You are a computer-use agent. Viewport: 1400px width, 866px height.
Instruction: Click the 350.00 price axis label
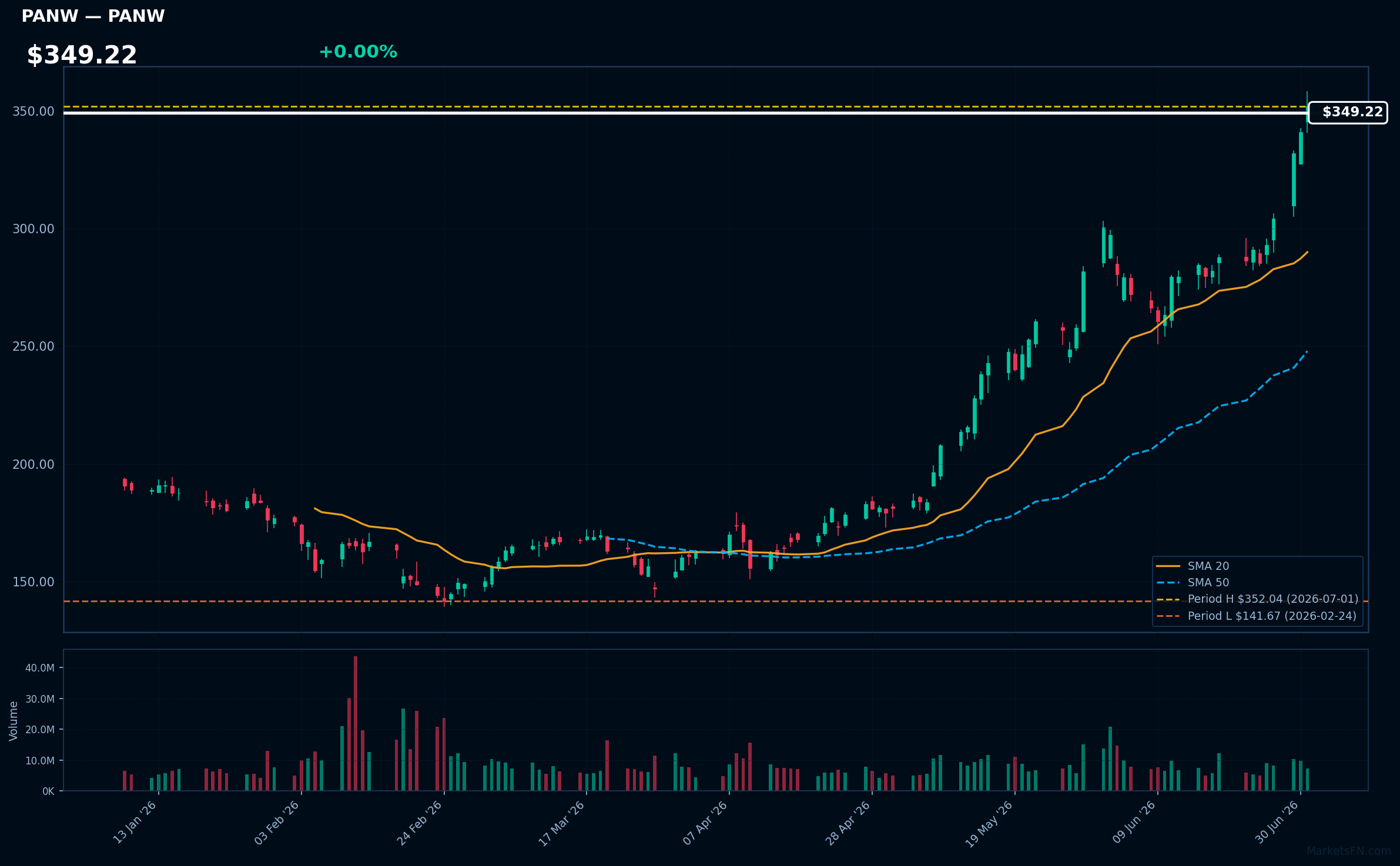[34, 112]
